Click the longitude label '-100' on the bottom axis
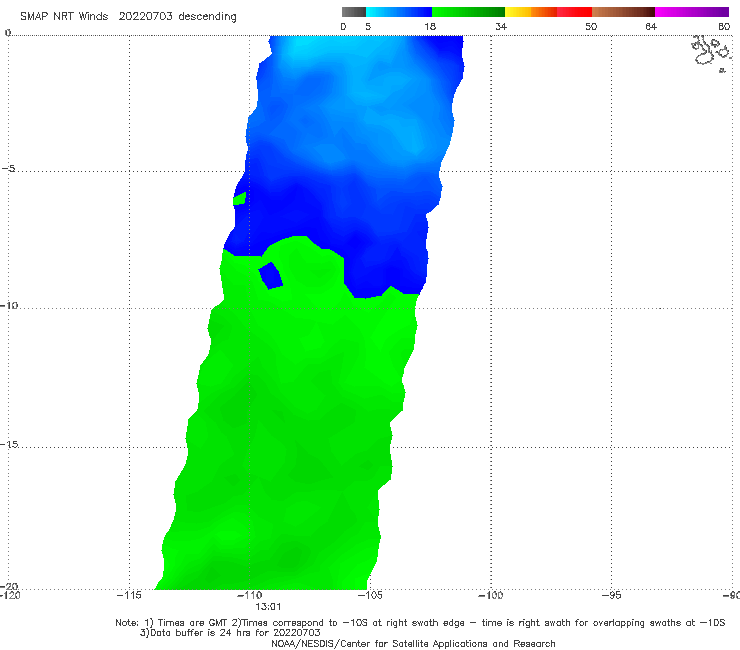 [x=490, y=595]
